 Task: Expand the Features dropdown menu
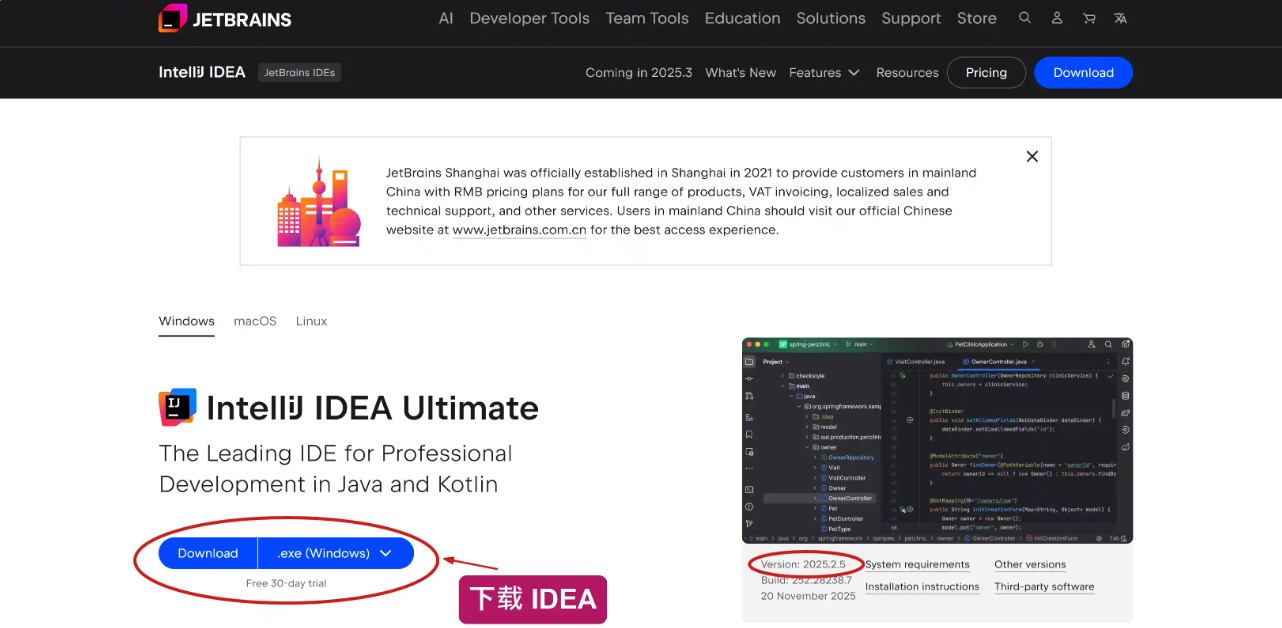coord(824,73)
